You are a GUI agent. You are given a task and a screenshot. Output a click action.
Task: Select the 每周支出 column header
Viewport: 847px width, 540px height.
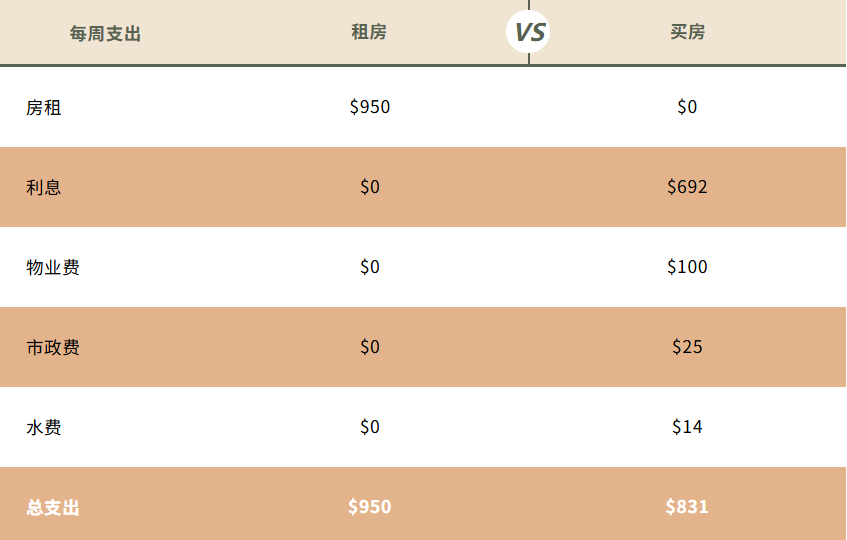pos(105,34)
